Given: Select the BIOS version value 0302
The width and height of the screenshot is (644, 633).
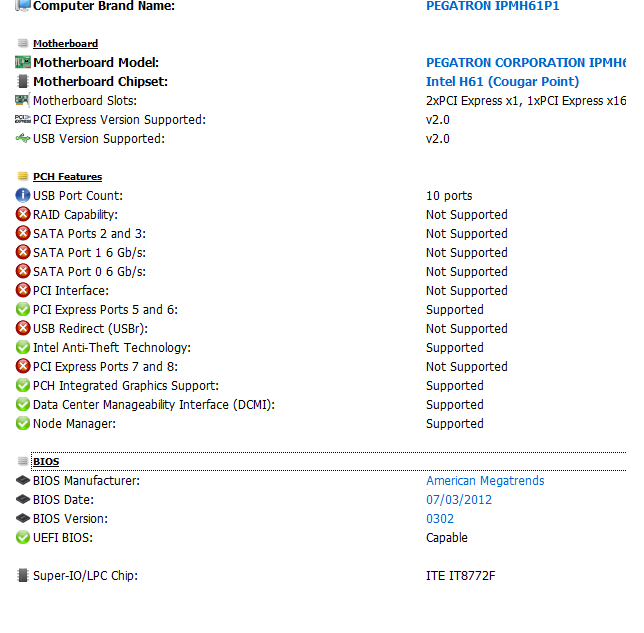Looking at the screenshot, I should [x=440, y=518].
